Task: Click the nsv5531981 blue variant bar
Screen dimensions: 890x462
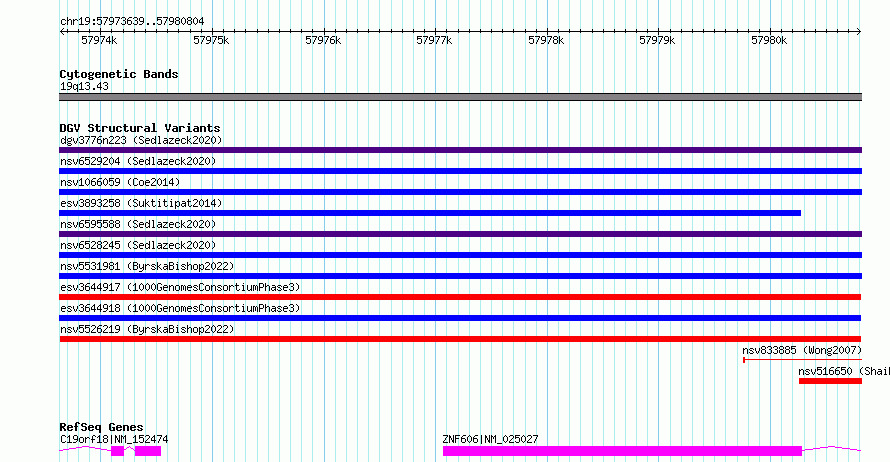Action: (x=460, y=276)
